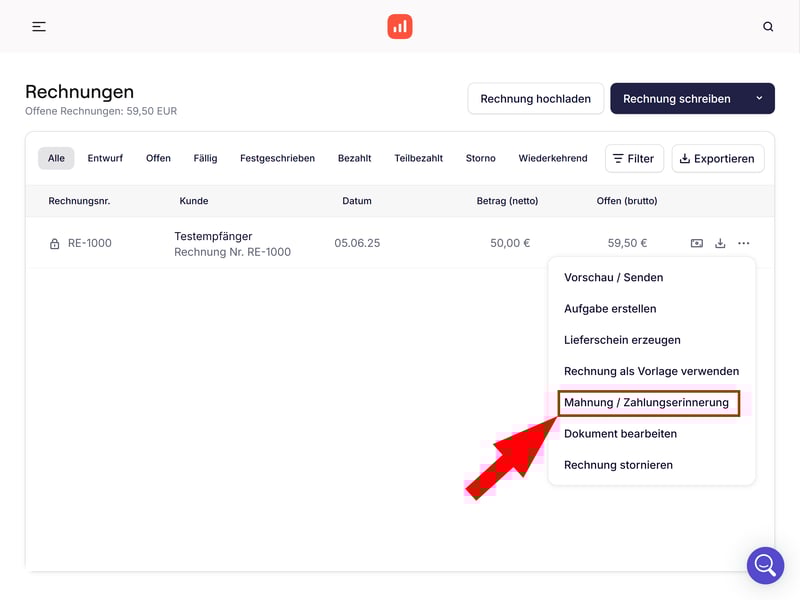Click the lock icon beside RE-1000

pyautogui.click(x=55, y=244)
